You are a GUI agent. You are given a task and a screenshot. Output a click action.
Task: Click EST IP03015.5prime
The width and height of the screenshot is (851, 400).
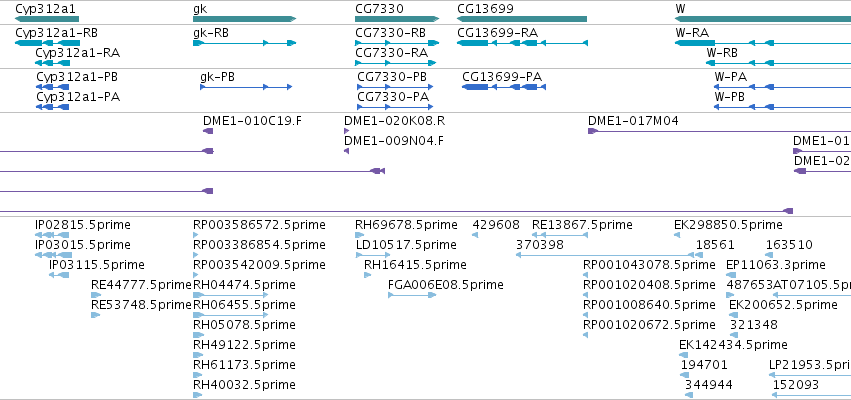pos(53,255)
